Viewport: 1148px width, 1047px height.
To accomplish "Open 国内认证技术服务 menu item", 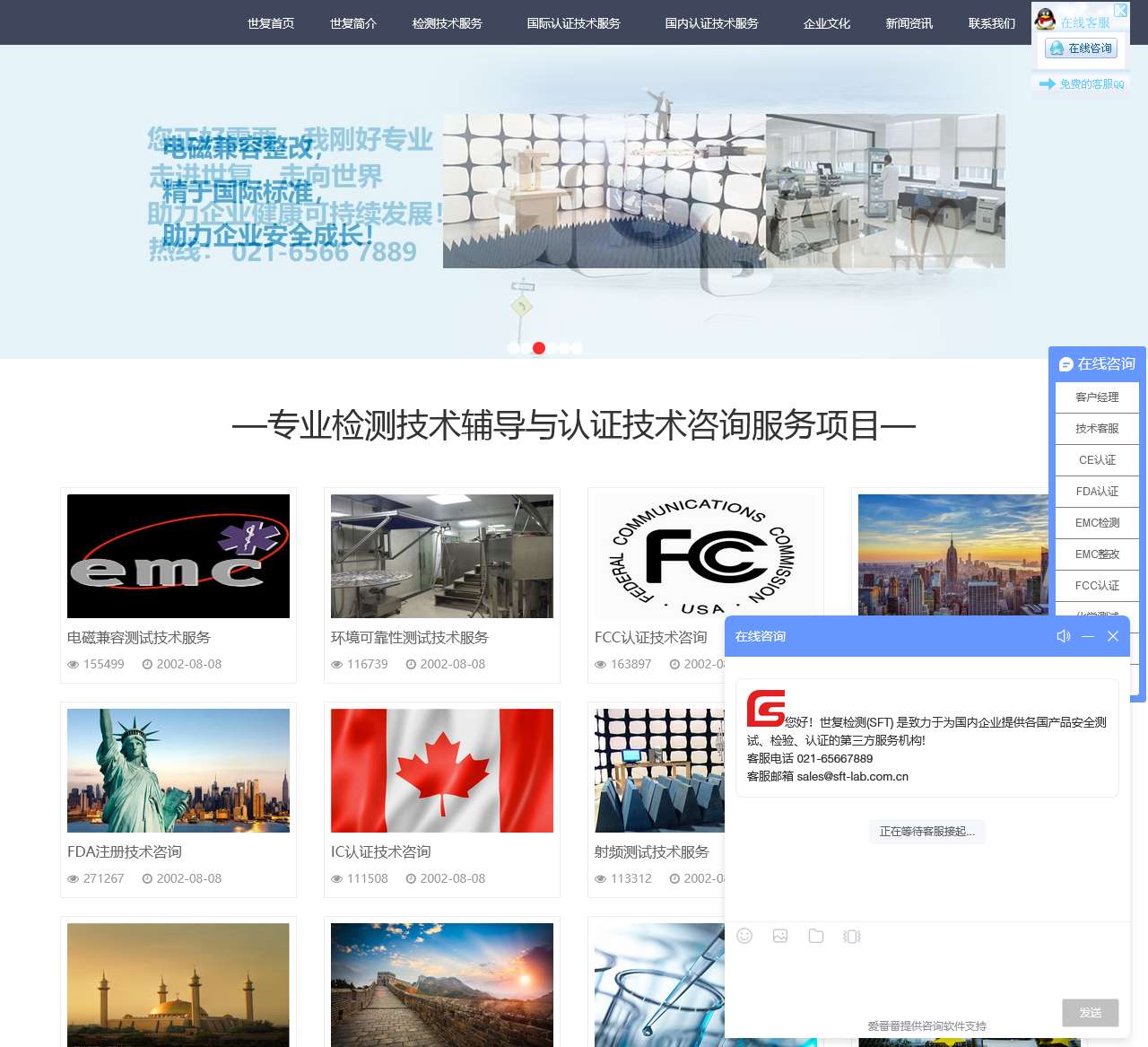I will (712, 23).
